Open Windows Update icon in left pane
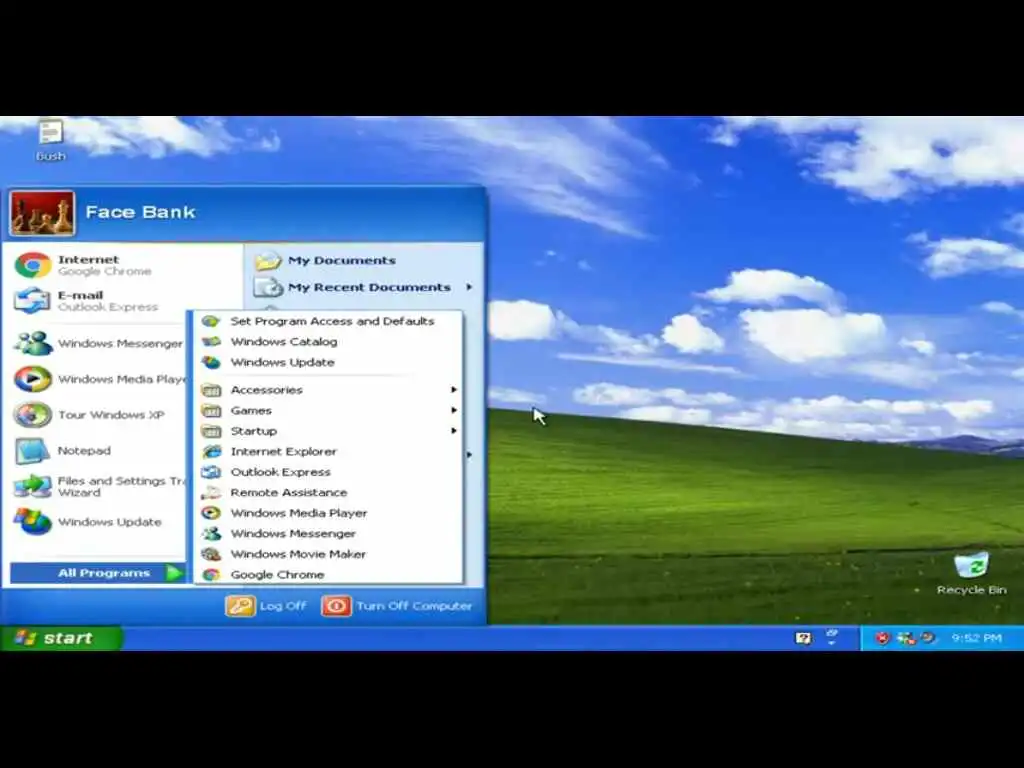1024x768 pixels. (x=33, y=522)
